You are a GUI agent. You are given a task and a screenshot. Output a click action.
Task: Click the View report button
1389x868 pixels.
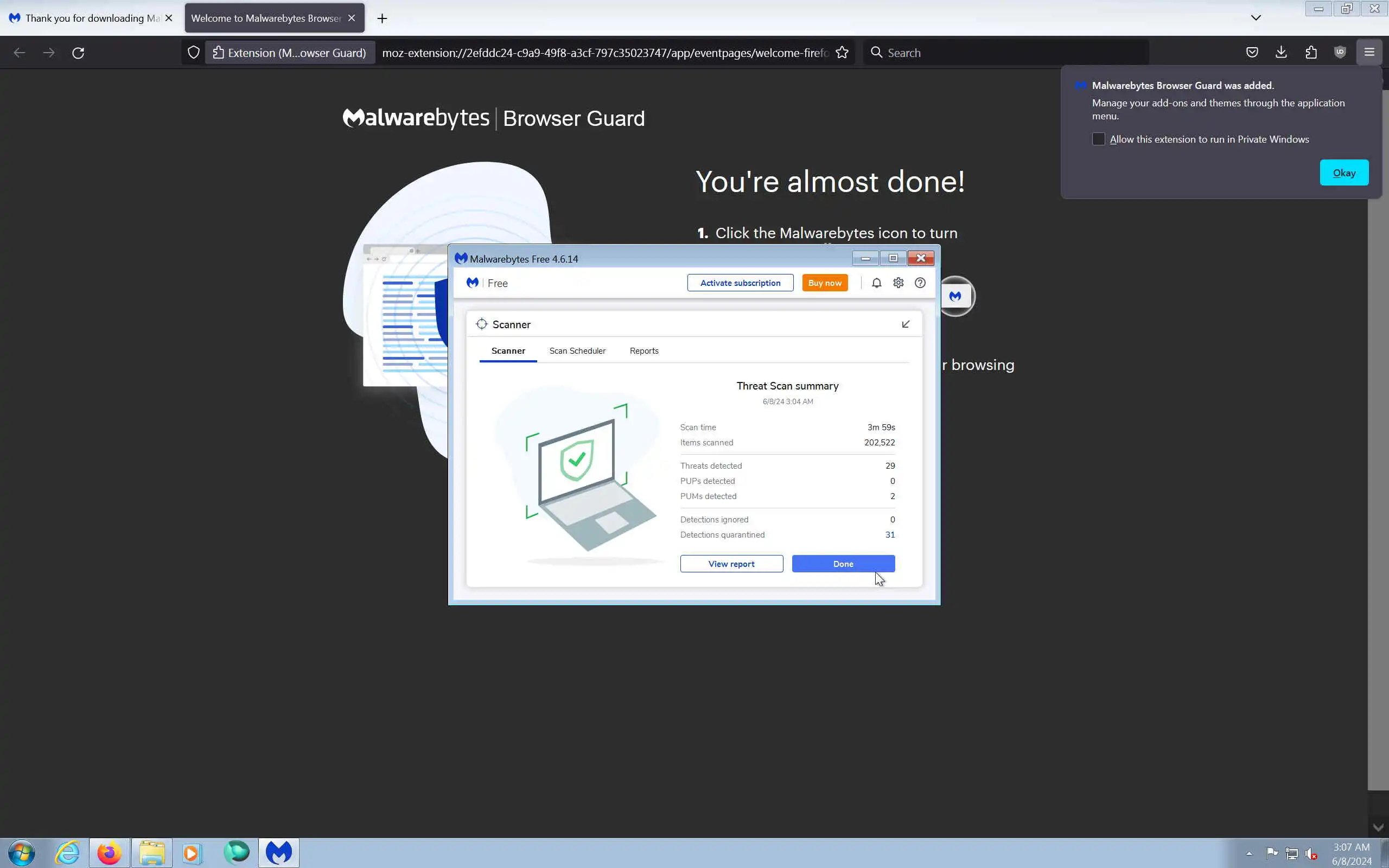[731, 564]
